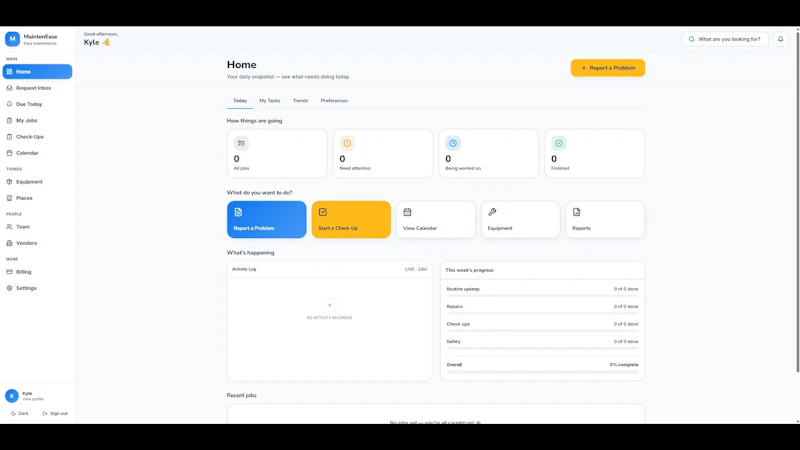Viewport: 800px width, 450px height.
Task: Click the Need attention stat card
Action: coord(383,154)
